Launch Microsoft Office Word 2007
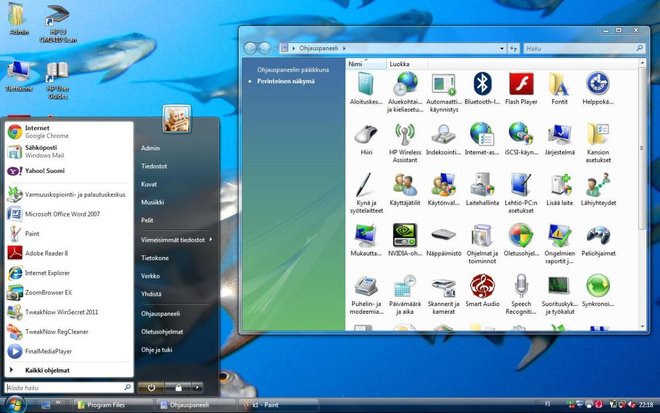Image resolution: width=660 pixels, height=413 pixels. pyautogui.click(x=69, y=214)
